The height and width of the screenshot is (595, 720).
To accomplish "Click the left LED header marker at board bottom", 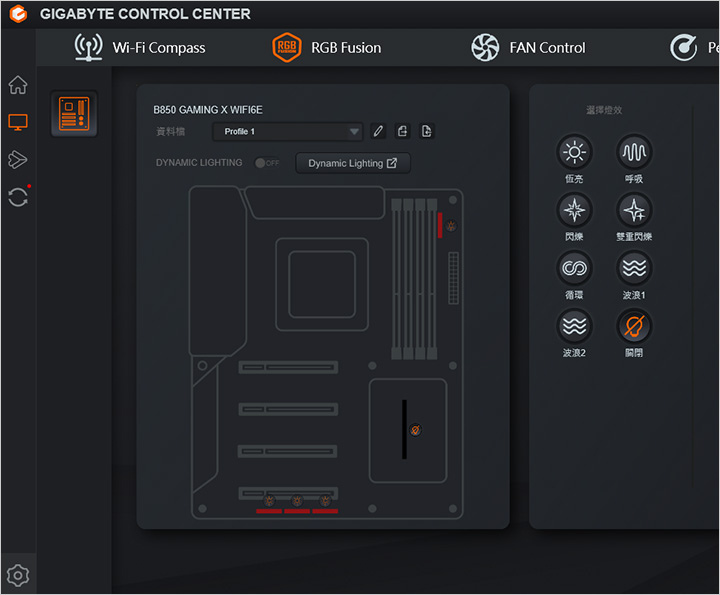I will (x=269, y=500).
